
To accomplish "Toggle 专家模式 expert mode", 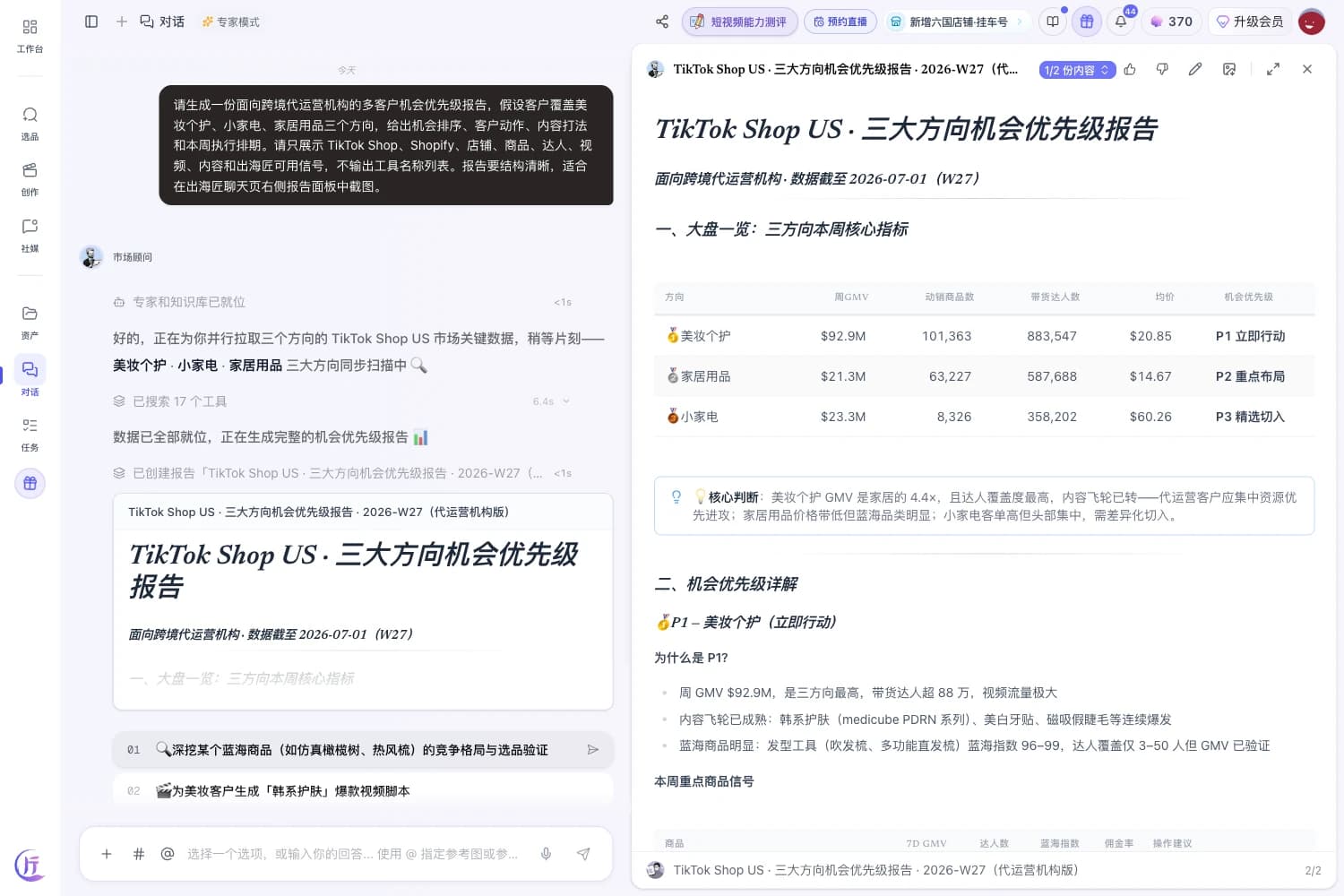I will tap(231, 22).
